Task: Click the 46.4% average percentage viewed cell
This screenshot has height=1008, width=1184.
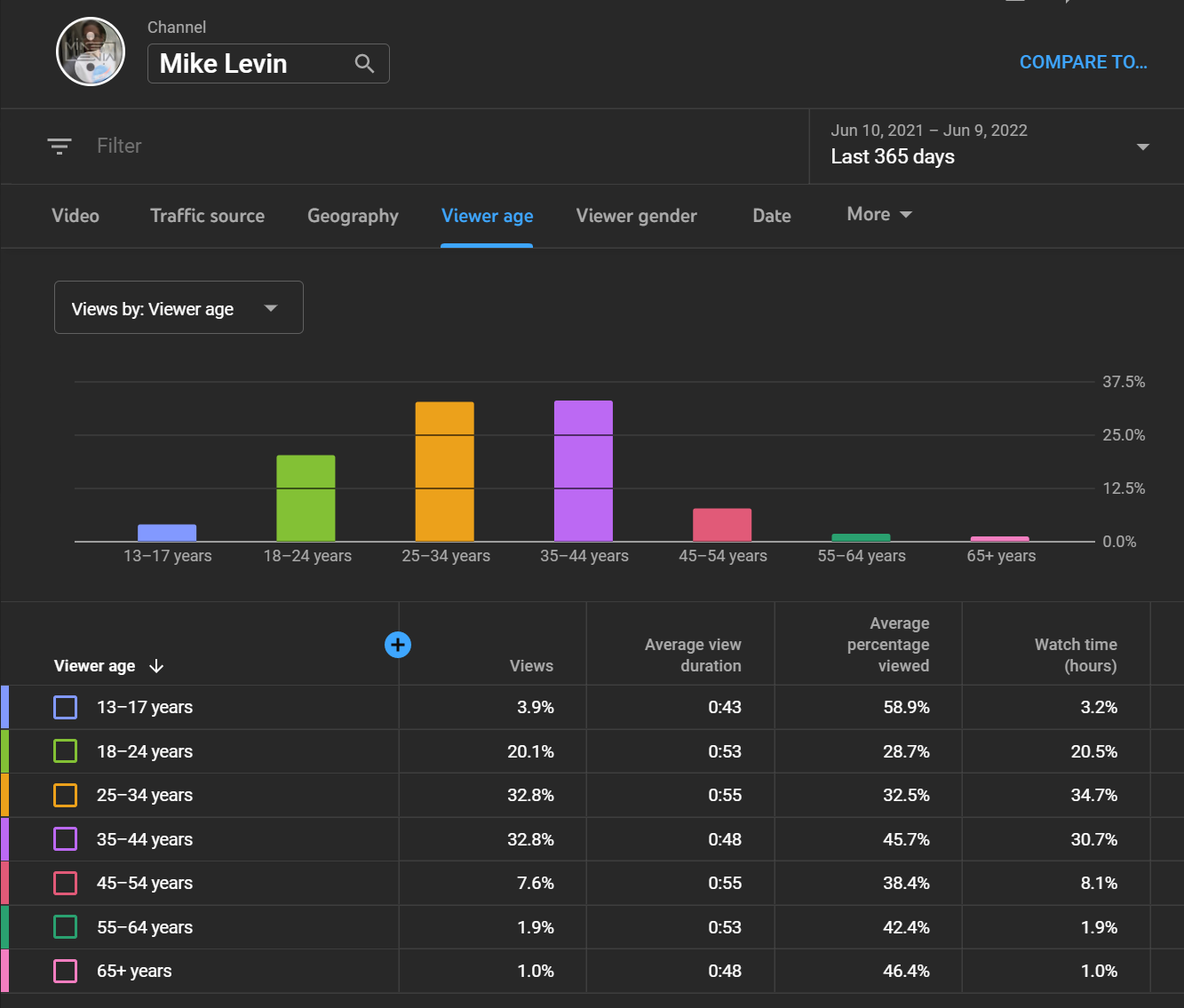Action: tap(906, 971)
